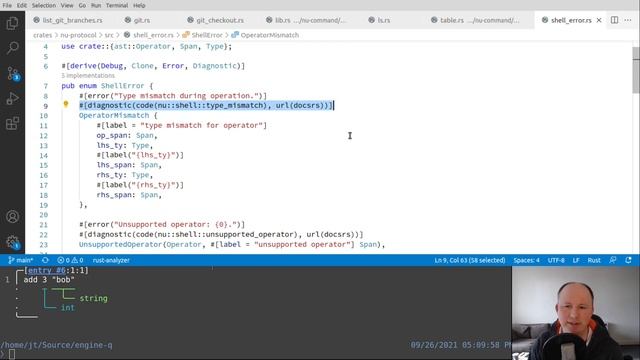
Task: Click the Ln 9, Col 63 cursor position indicator
Action: [x=470, y=260]
